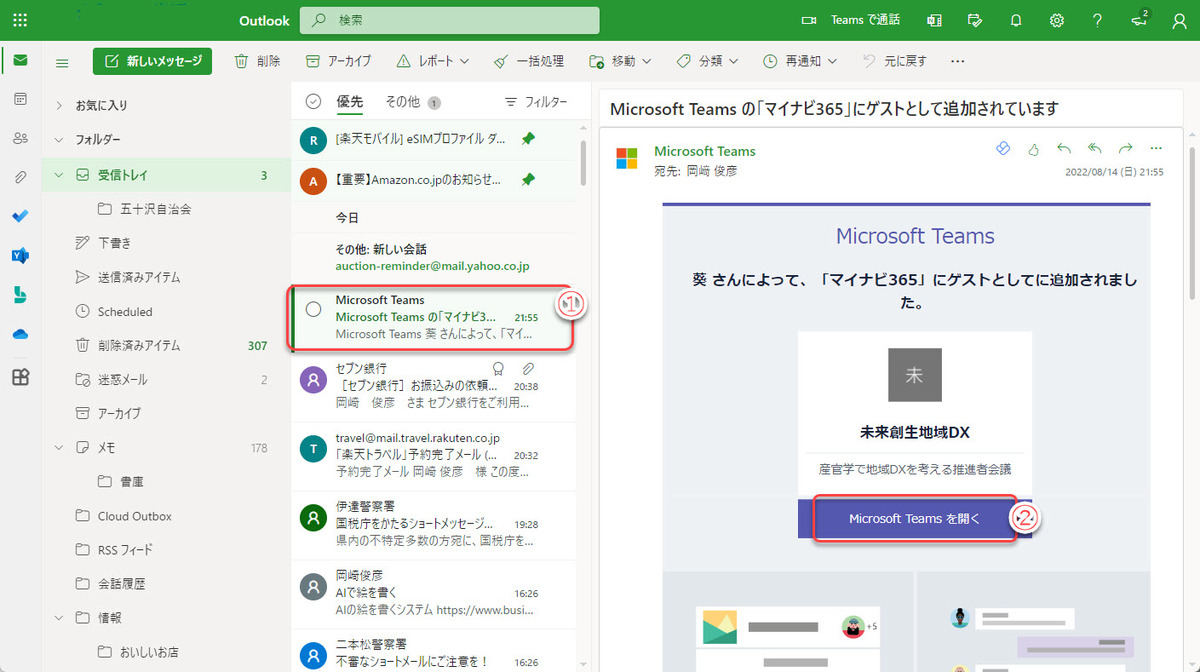1200x672 pixels.
Task: Click the 一括処理 button
Action: point(529,61)
